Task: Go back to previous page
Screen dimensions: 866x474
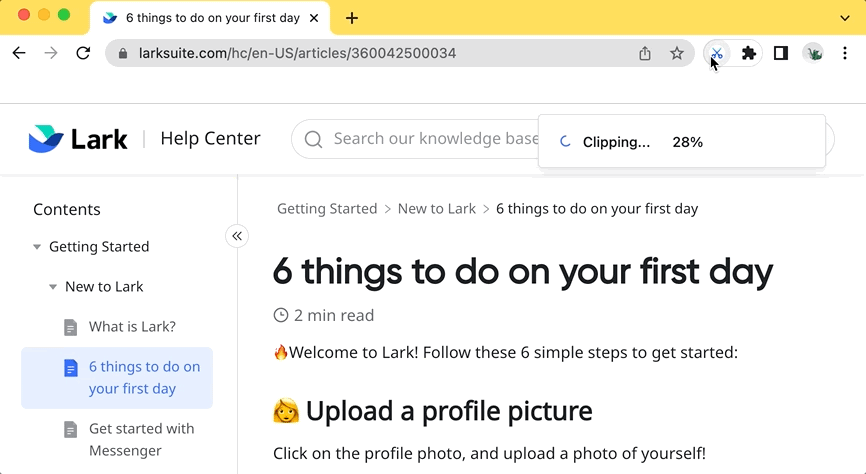Action: (19, 54)
